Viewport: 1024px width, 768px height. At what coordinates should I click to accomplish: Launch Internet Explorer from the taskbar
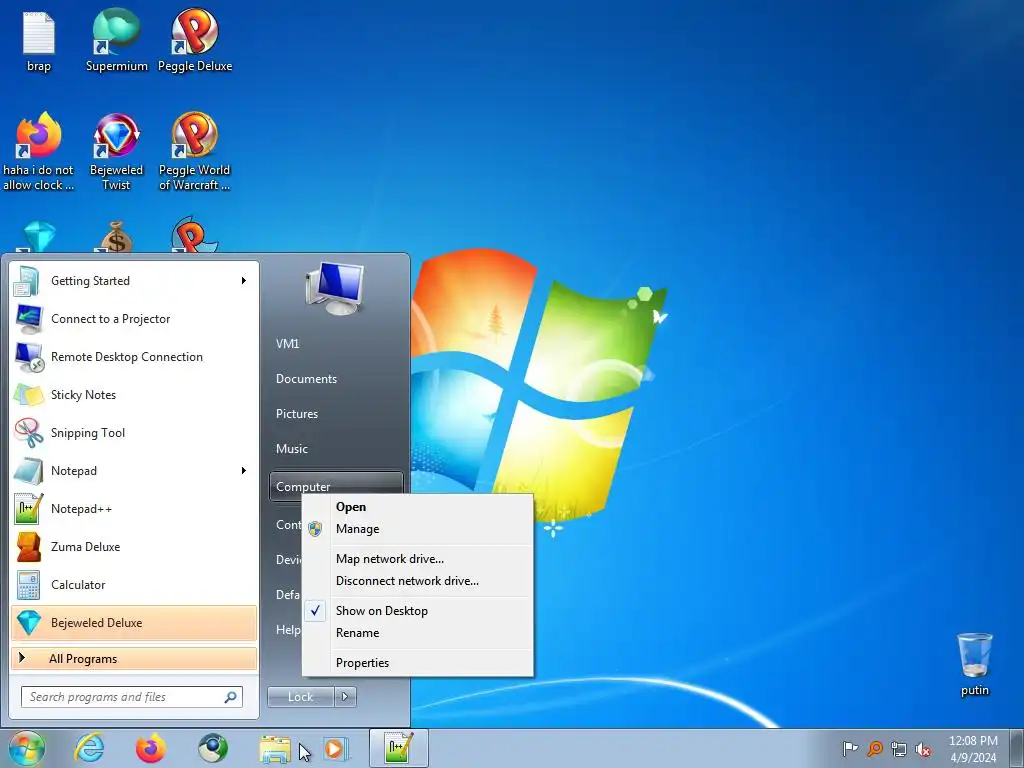click(x=89, y=748)
